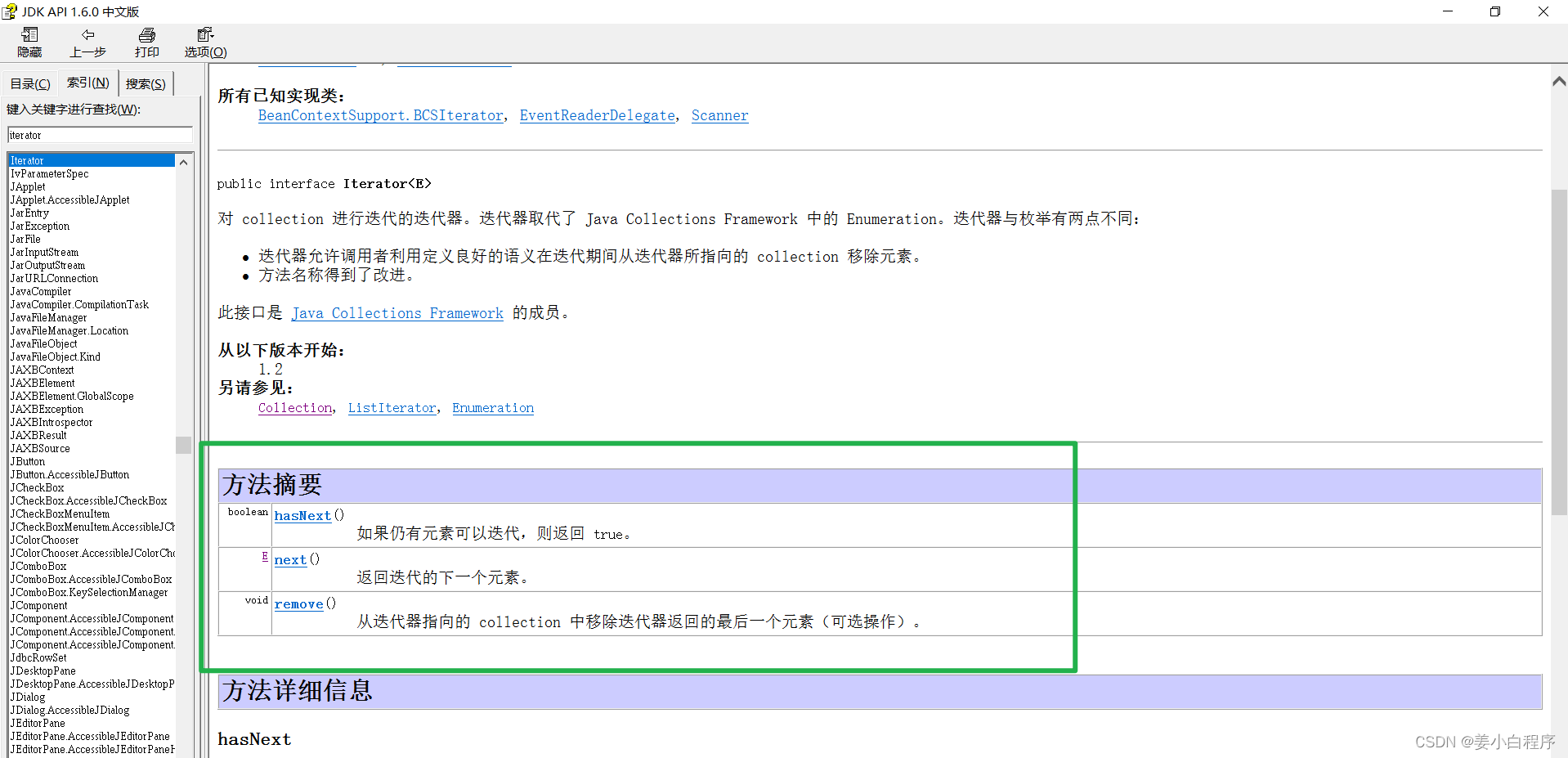This screenshot has width=1568, height=758.
Task: Click the content pane scrollbar up arrow
Action: point(1559,81)
